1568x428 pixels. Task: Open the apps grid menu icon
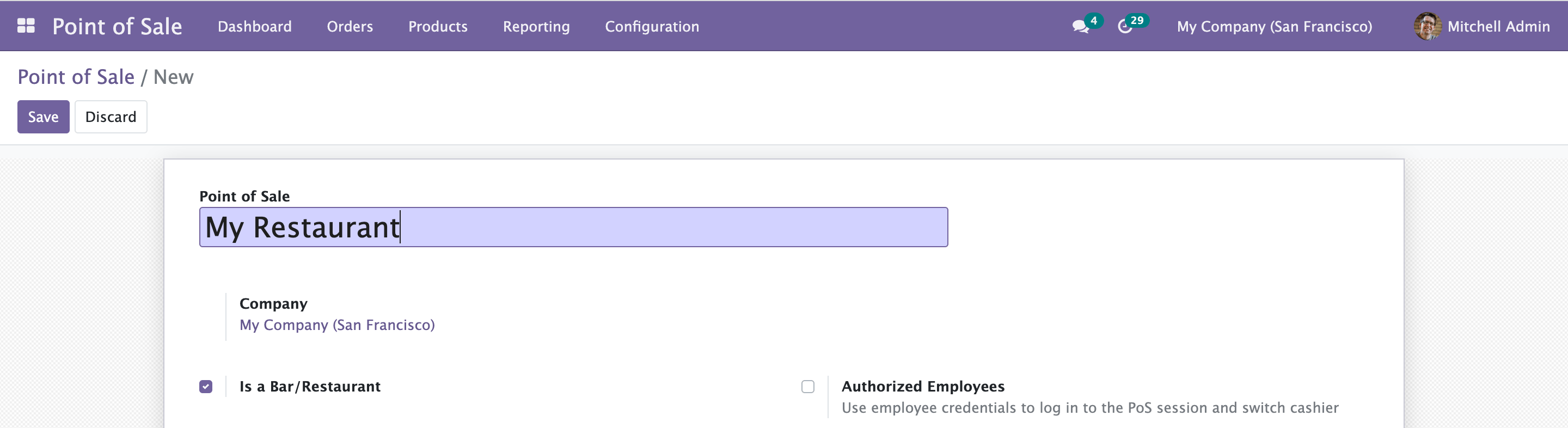click(x=26, y=26)
